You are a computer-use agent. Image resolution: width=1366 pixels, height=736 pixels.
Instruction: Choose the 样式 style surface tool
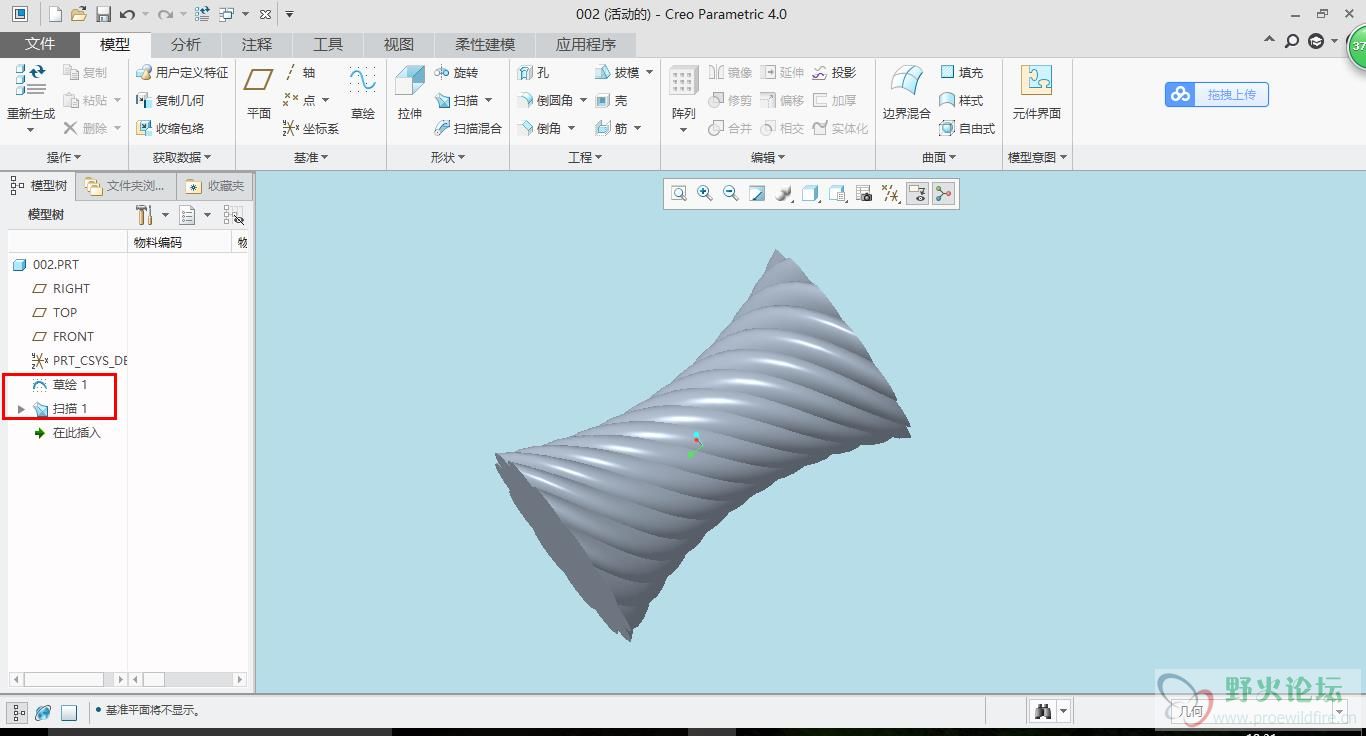[962, 100]
